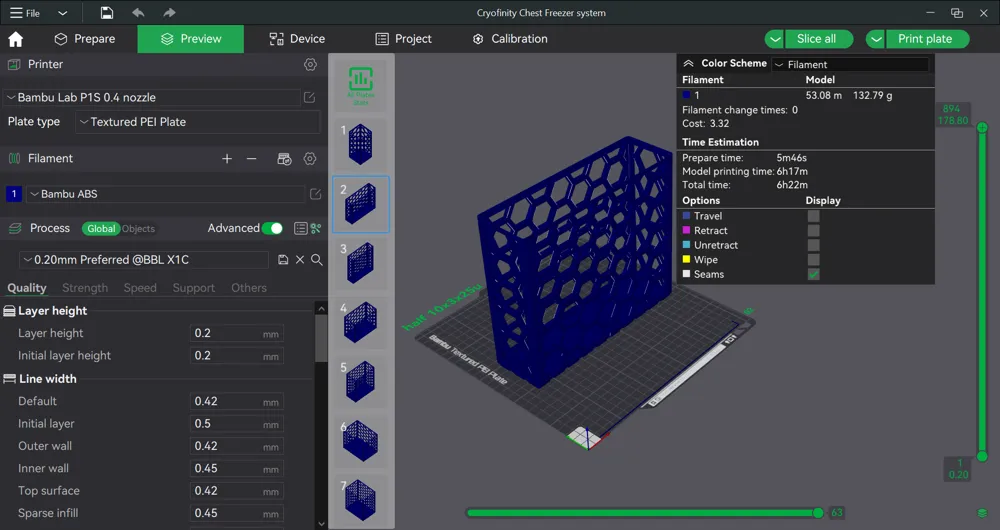This screenshot has width=1000, height=530.
Task: Edit Bambu Lab P1S printer preset
Action: [x=309, y=98]
